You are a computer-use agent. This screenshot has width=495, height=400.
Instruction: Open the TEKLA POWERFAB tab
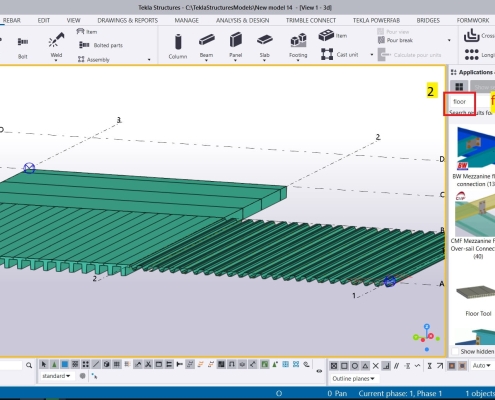pyautogui.click(x=376, y=20)
